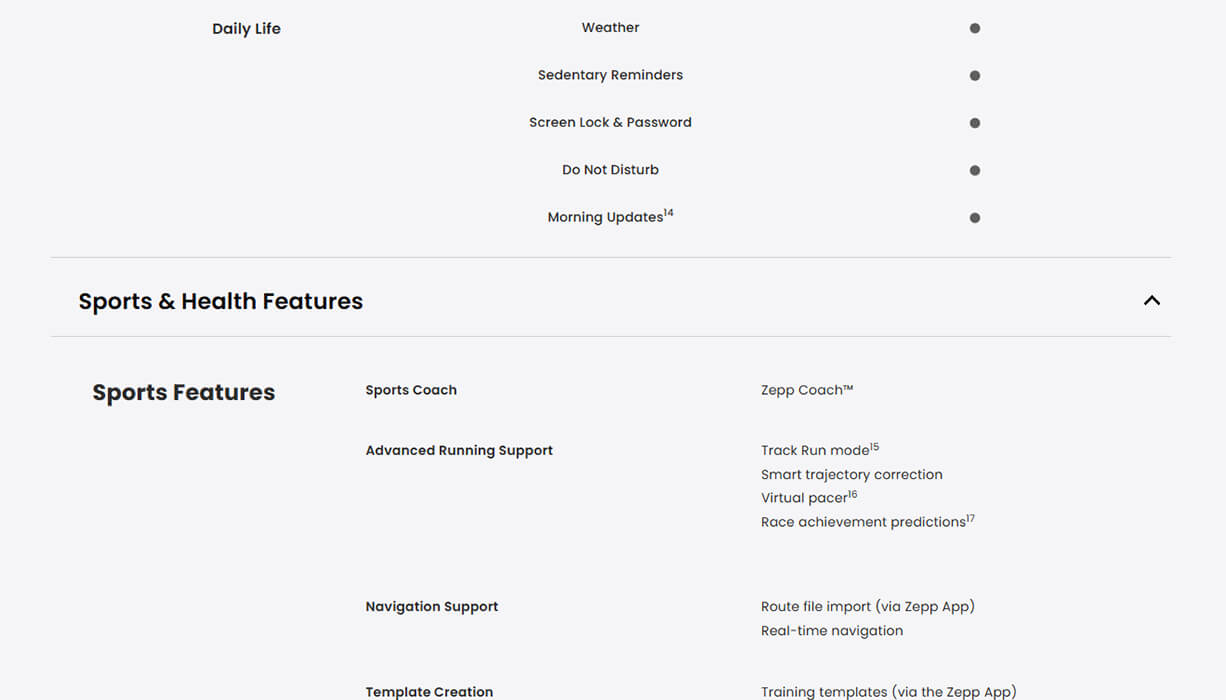Select the Advanced Running Support label

click(459, 450)
